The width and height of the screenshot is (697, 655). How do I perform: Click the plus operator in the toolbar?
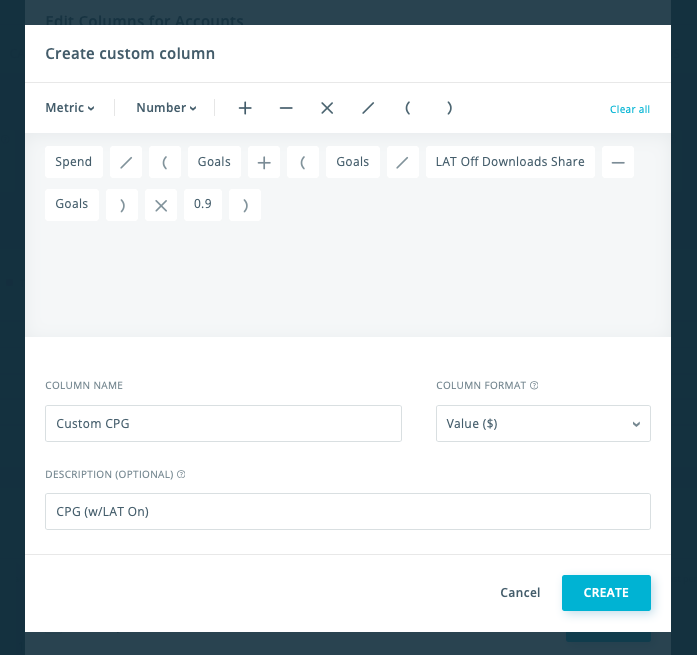245,108
